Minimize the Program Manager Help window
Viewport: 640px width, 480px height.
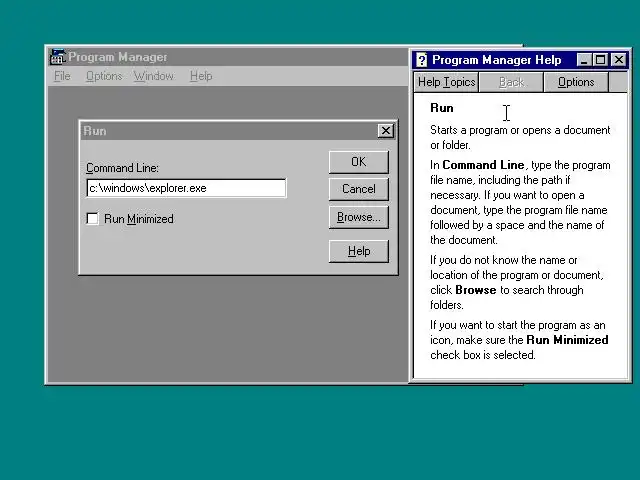pos(584,60)
